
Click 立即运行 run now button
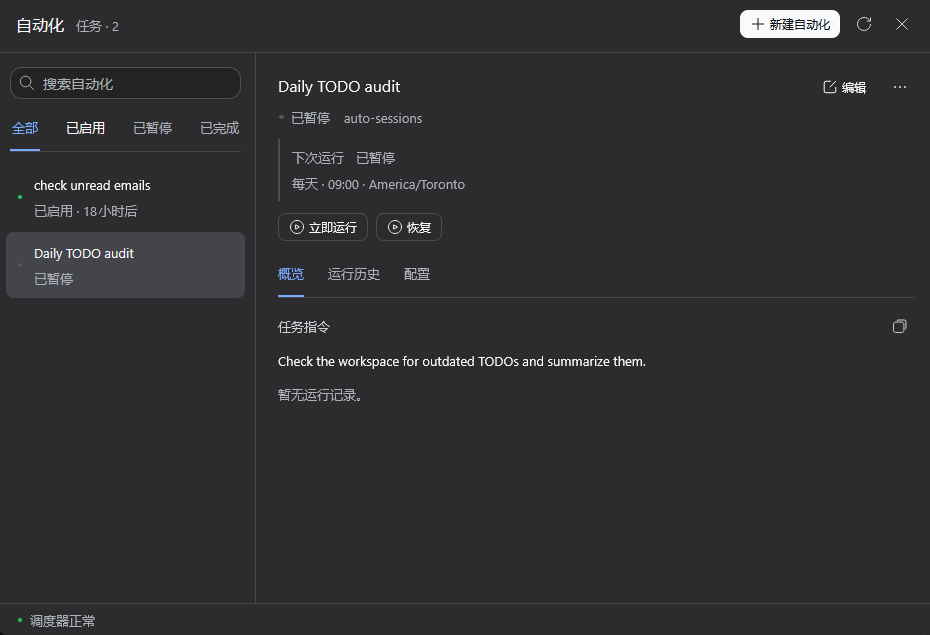[323, 227]
